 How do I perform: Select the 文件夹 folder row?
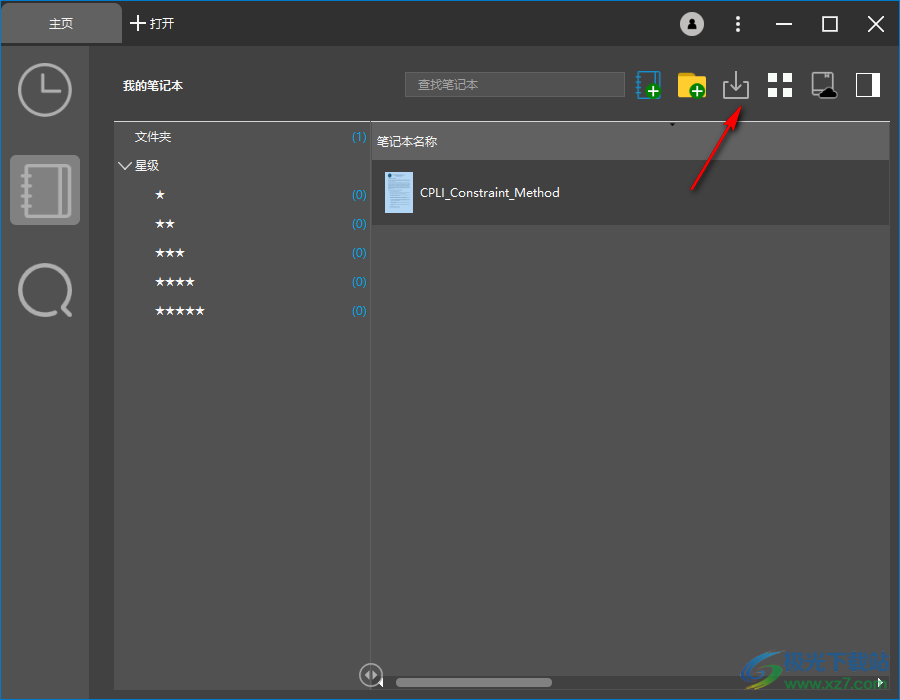(242, 137)
